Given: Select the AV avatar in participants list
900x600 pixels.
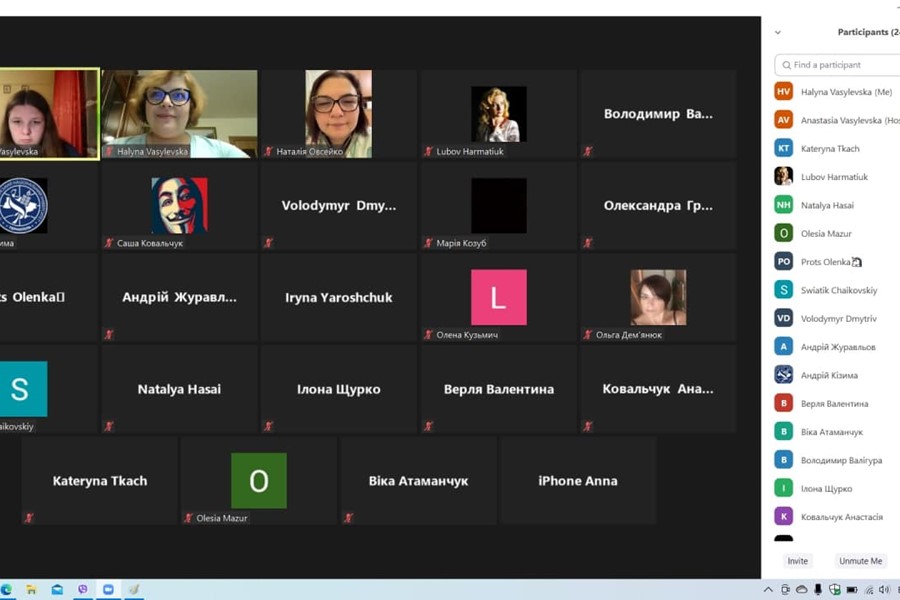Looking at the screenshot, I should coord(783,119).
